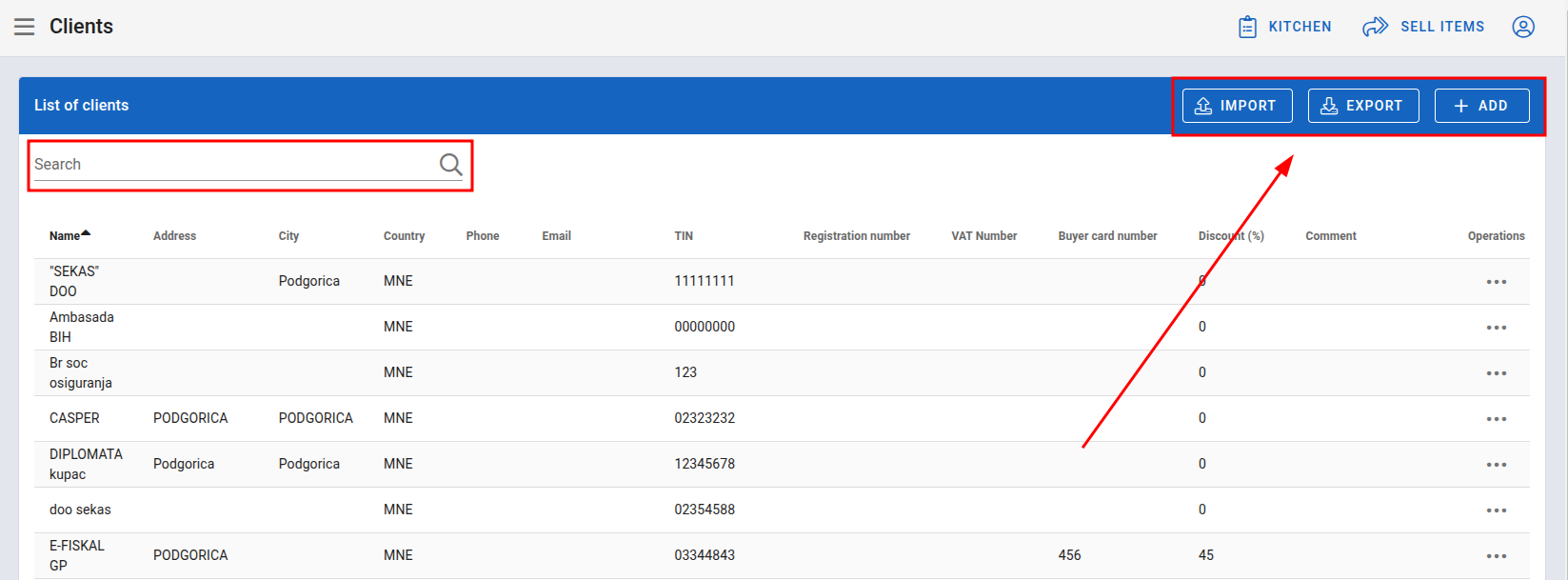1568x580 pixels.
Task: Sort by the Email column header
Action: click(556, 236)
